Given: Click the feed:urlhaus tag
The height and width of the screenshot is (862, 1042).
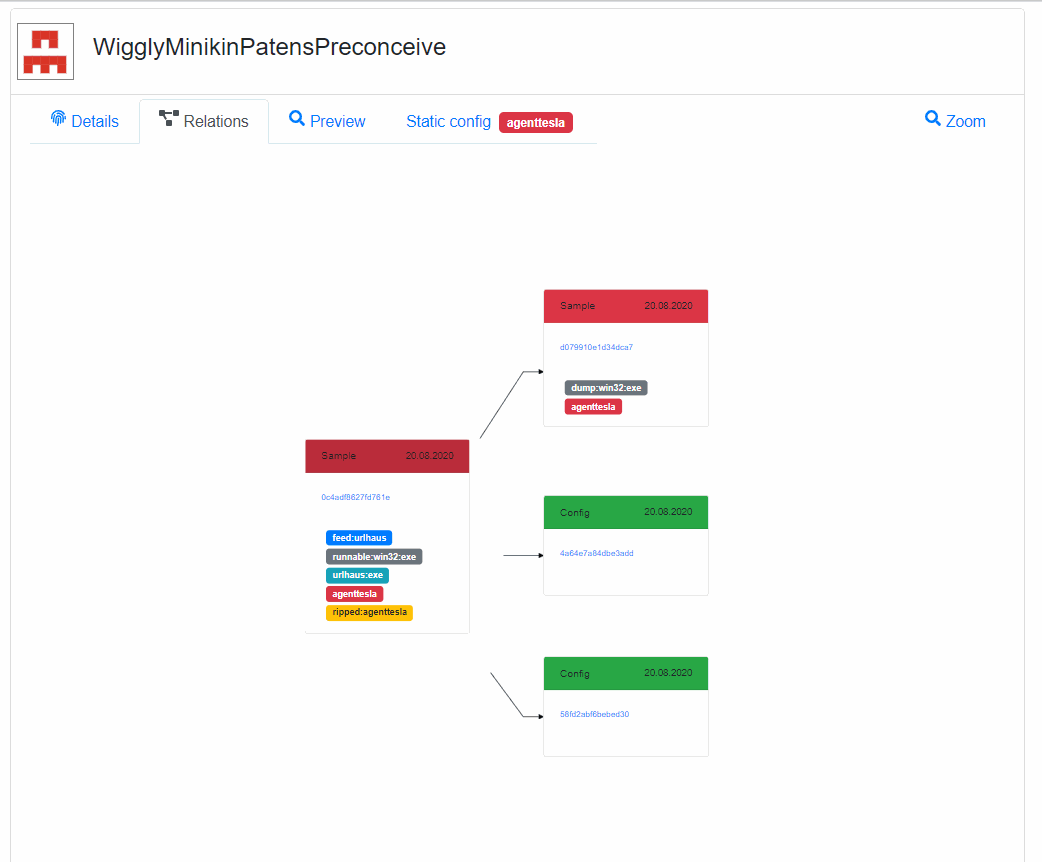Looking at the screenshot, I should click(359, 538).
